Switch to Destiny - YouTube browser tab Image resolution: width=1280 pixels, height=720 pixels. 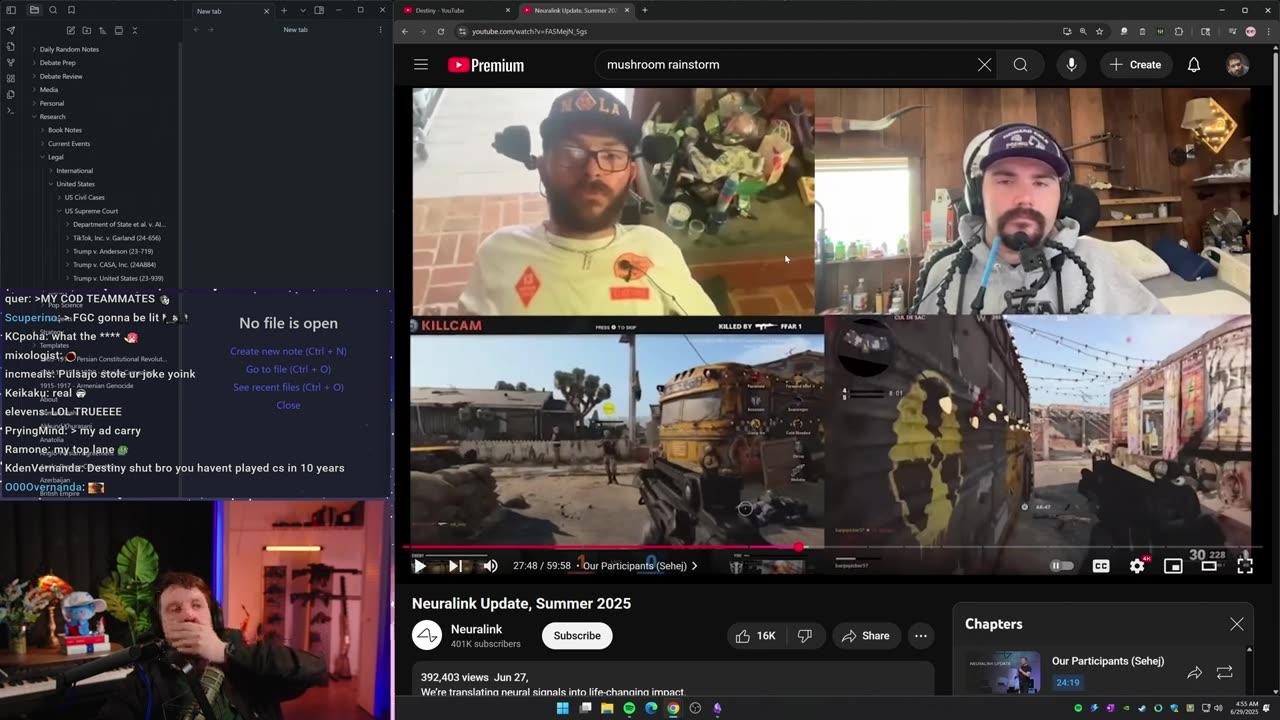coord(456,10)
